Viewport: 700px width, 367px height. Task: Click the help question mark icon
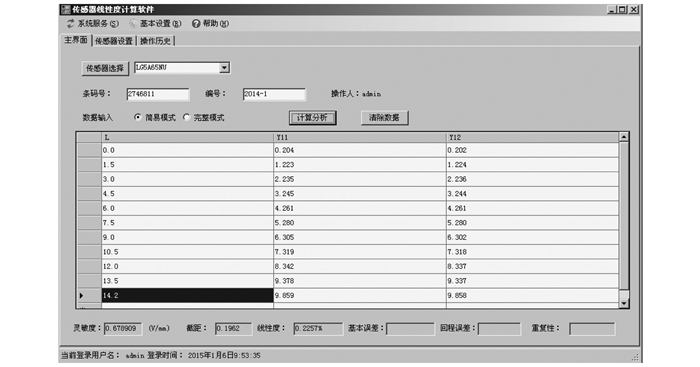(196, 24)
